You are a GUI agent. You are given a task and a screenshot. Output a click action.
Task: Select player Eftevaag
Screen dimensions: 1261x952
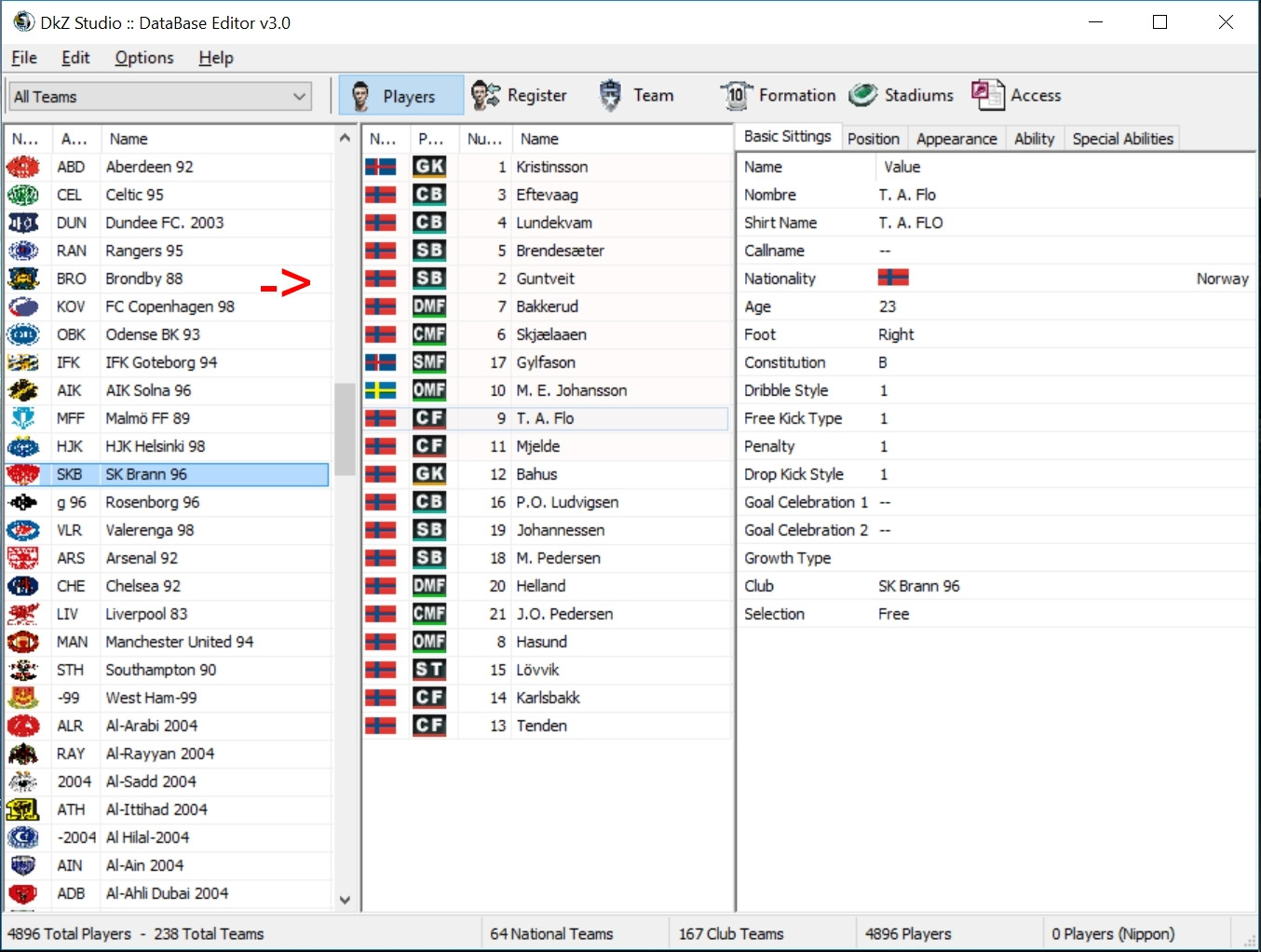click(547, 195)
